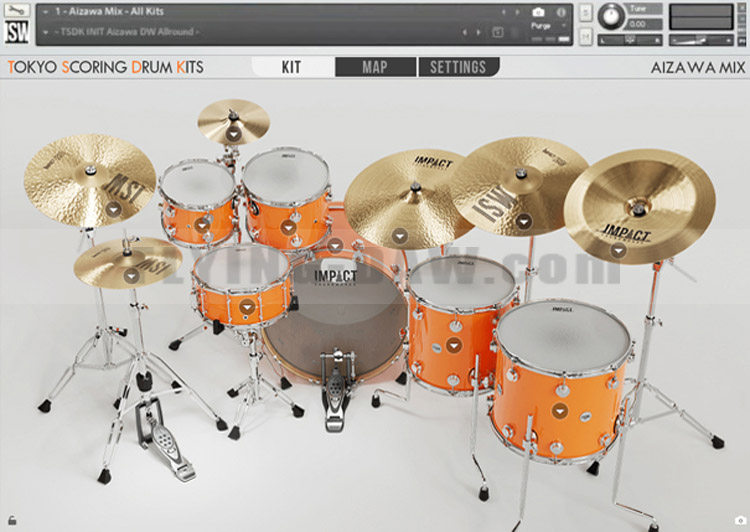The image size is (750, 532).
Task: Open the hi-hat cymbal dropdown
Action: coord(132,276)
